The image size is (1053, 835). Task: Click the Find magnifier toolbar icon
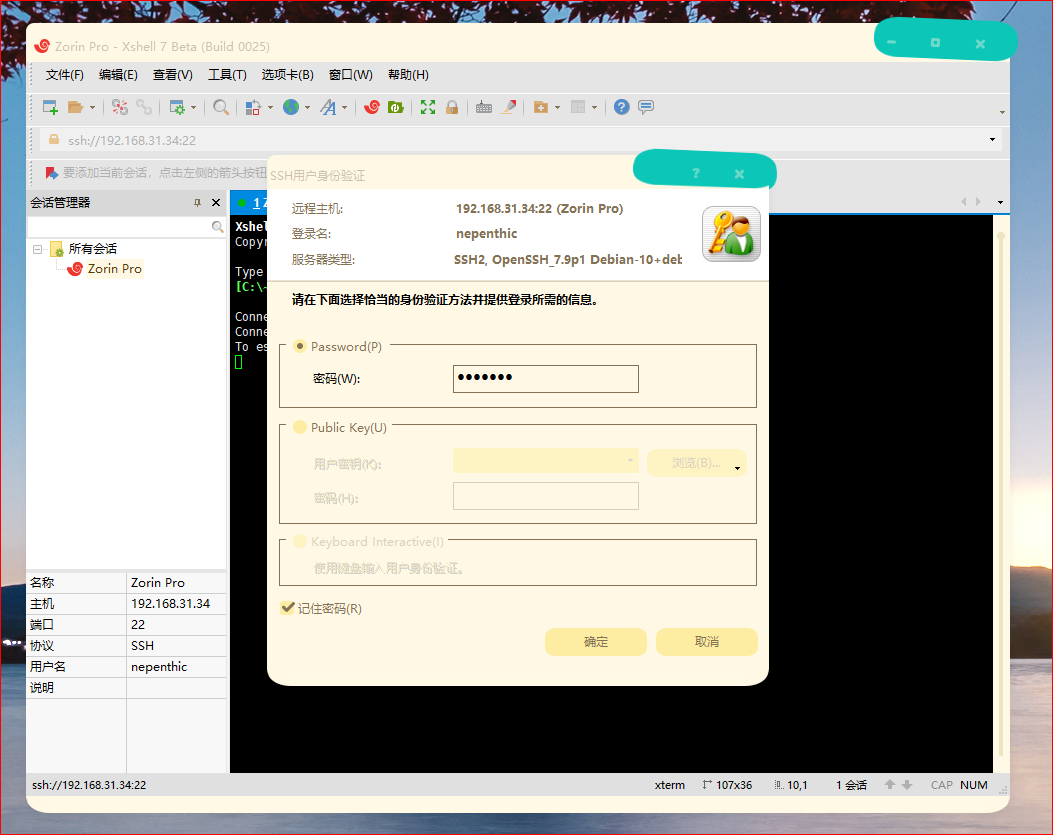tap(220, 107)
